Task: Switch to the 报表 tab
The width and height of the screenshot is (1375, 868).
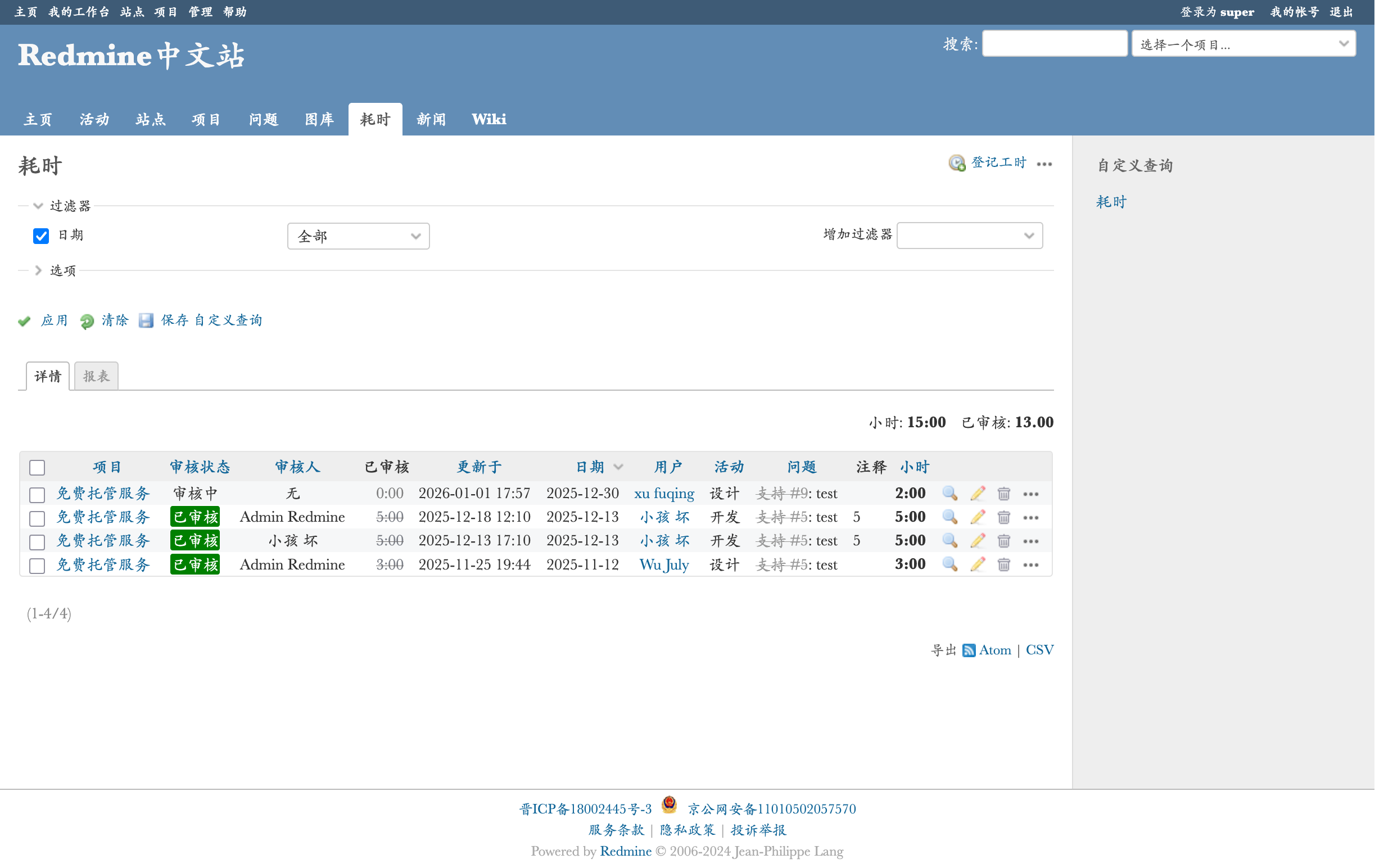Action: coord(96,376)
